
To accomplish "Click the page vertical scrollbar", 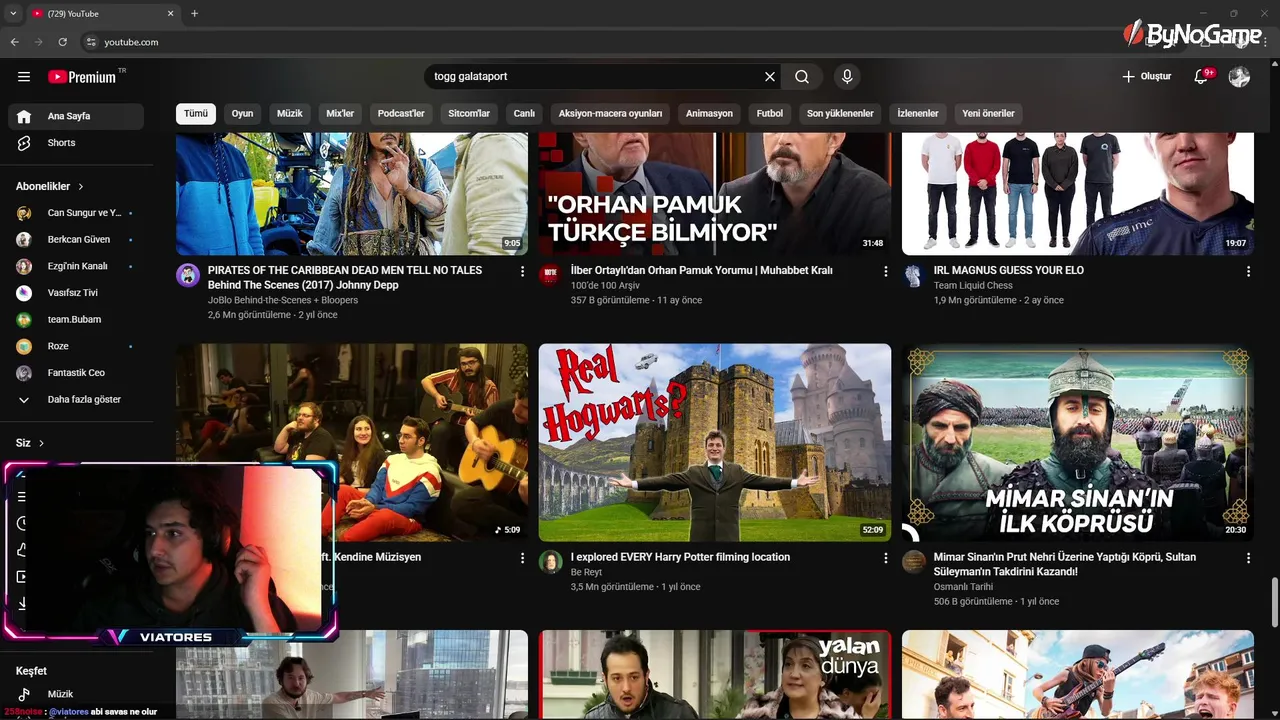I will tap(1274, 604).
